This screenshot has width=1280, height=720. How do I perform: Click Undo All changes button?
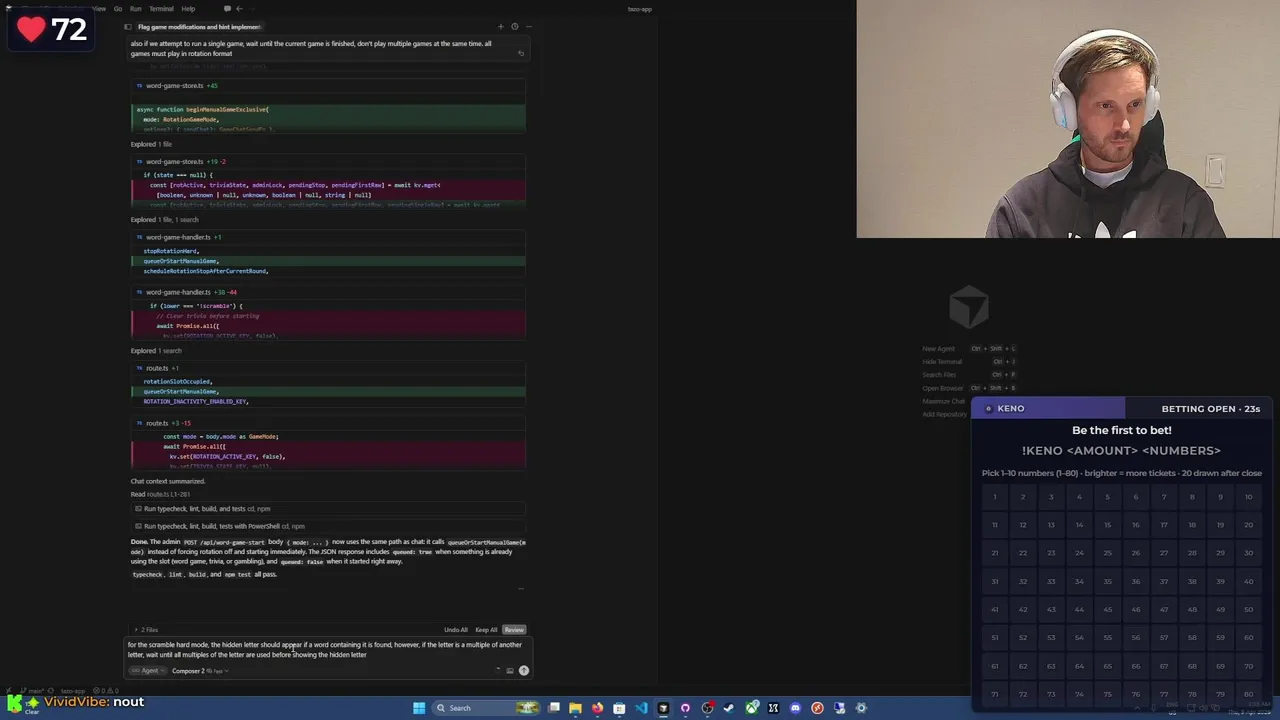click(456, 630)
